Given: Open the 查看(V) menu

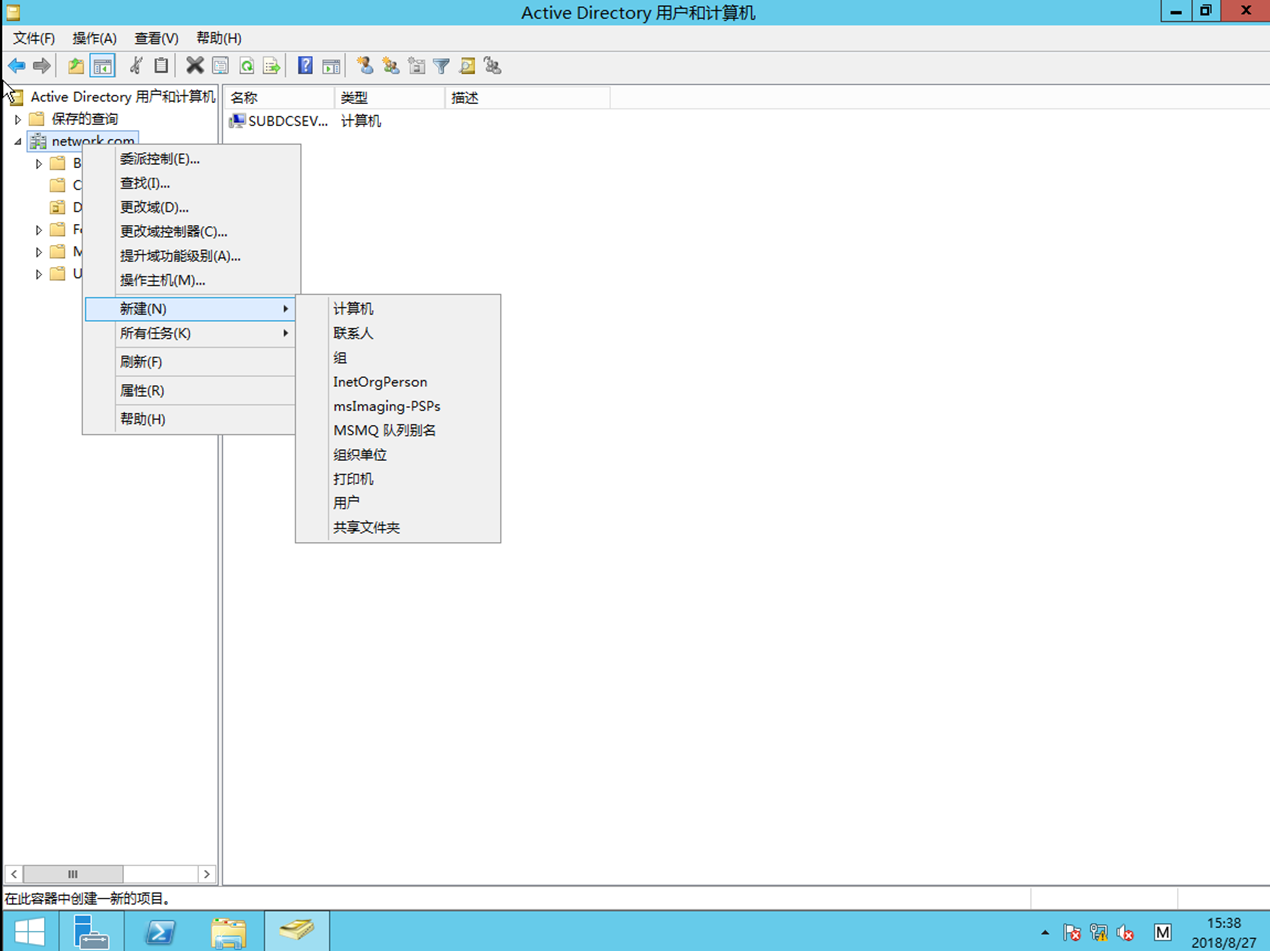Looking at the screenshot, I should [x=156, y=38].
